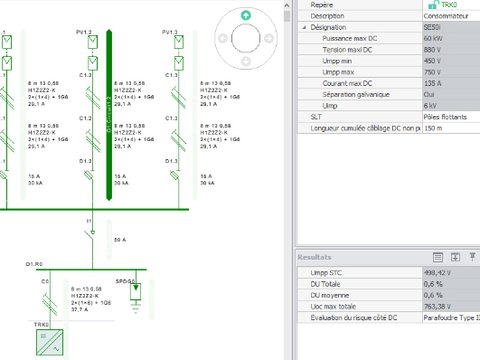
Task: Click the list view icon in Resultats header
Action: (438, 257)
